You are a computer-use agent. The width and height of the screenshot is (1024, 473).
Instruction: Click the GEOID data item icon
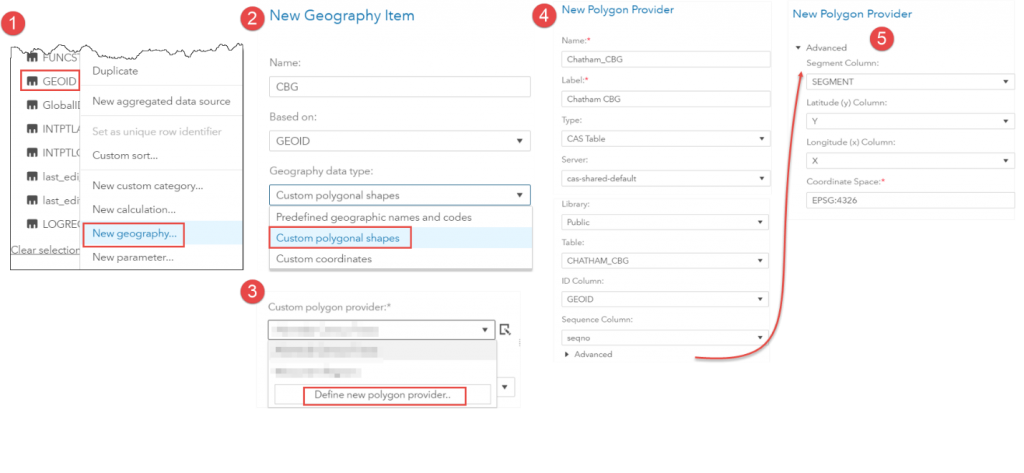[x=31, y=82]
